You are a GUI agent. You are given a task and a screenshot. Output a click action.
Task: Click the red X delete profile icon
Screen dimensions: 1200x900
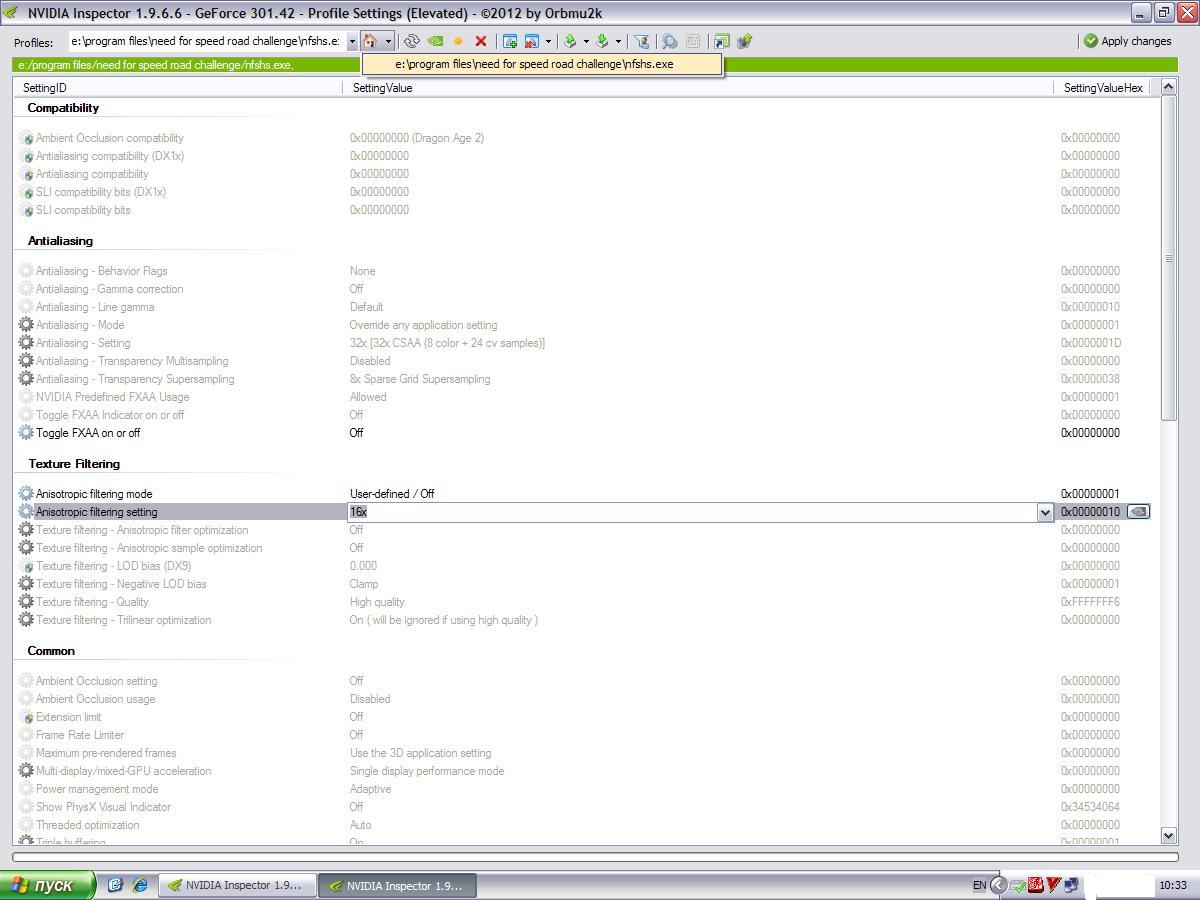tap(481, 41)
